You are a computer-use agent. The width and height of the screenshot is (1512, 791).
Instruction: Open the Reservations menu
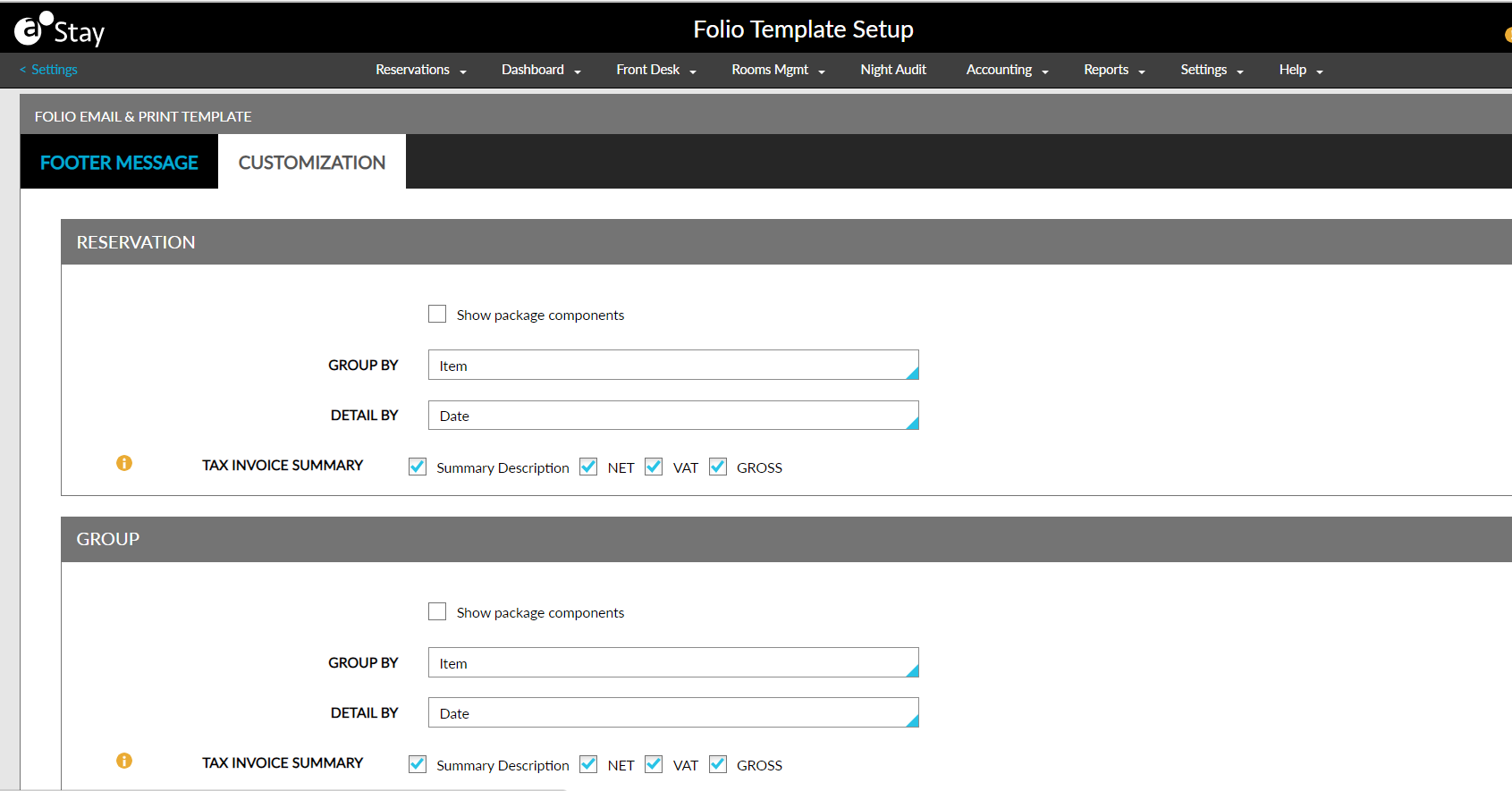[x=421, y=70]
